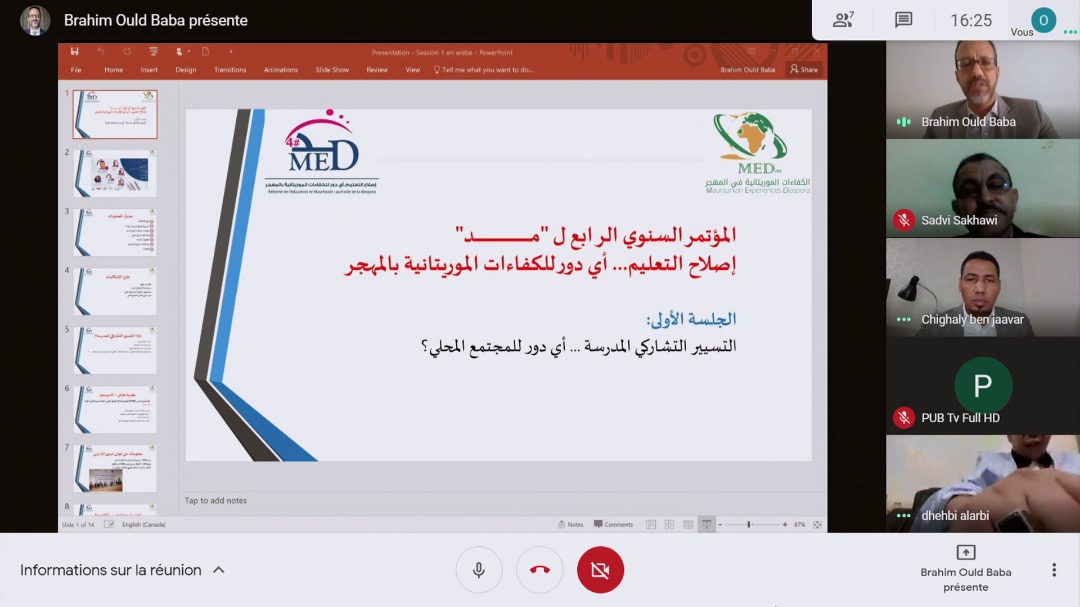The height and width of the screenshot is (607, 1080).
Task: Open the Insert ribbon tab
Action: (x=149, y=70)
